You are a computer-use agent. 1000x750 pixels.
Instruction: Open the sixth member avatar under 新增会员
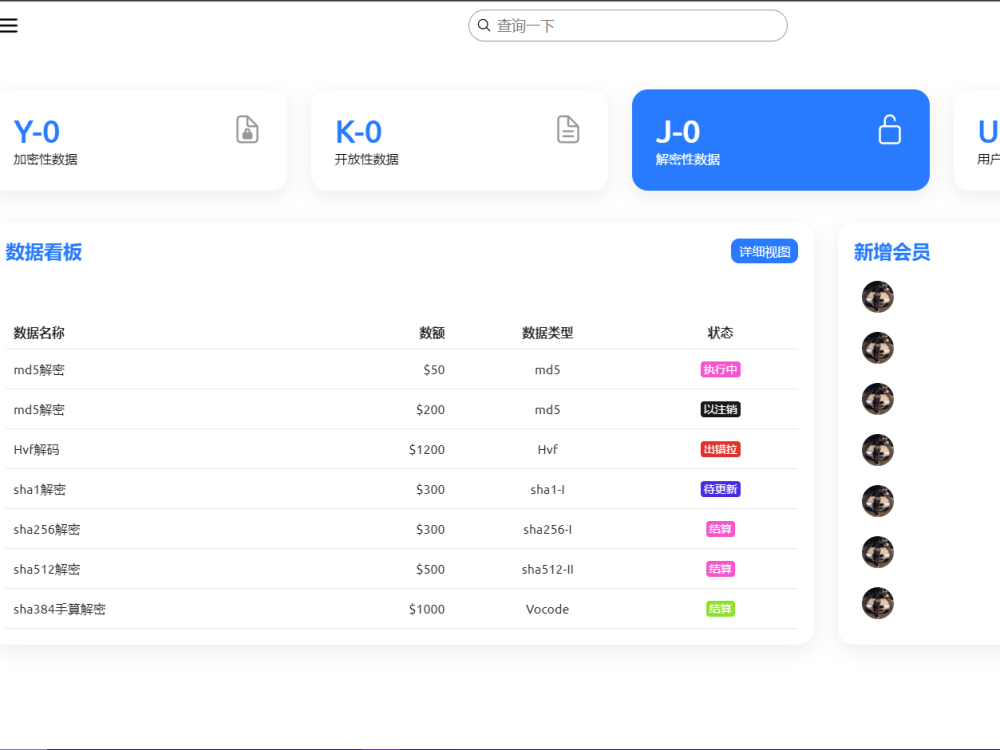point(878,552)
